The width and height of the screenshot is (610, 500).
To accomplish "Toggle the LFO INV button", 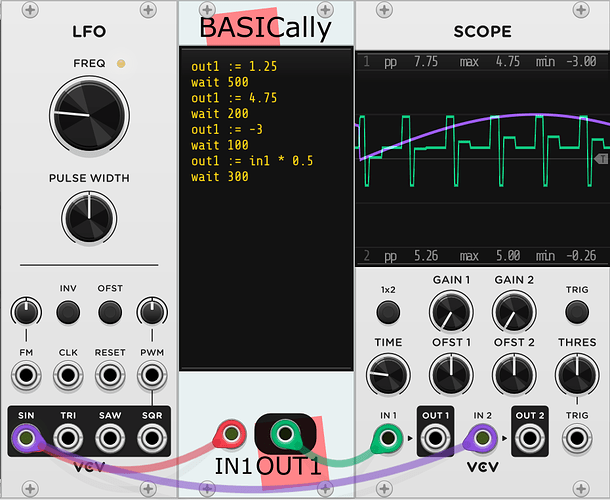I will 68,312.
